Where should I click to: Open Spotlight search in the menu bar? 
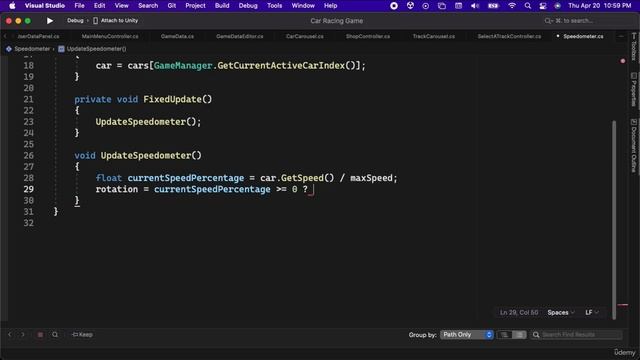tap(528, 6)
